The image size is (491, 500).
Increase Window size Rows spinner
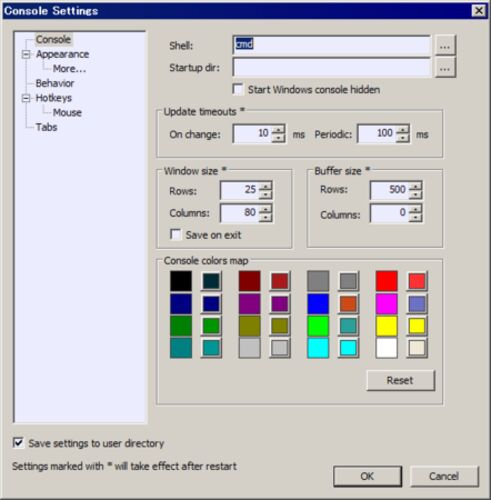pyautogui.click(x=266, y=186)
